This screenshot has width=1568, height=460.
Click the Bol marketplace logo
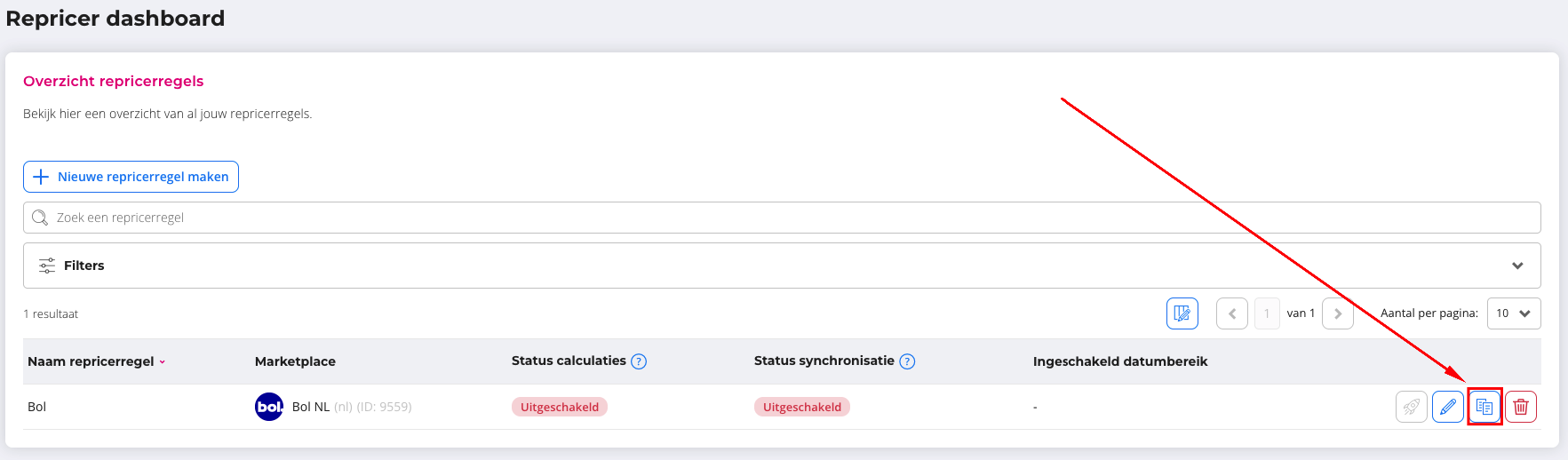[268, 407]
